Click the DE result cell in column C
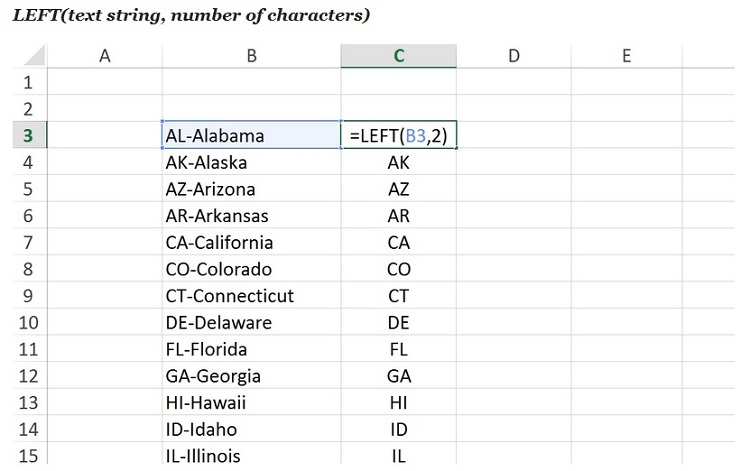This screenshot has width=750, height=471. click(x=399, y=322)
